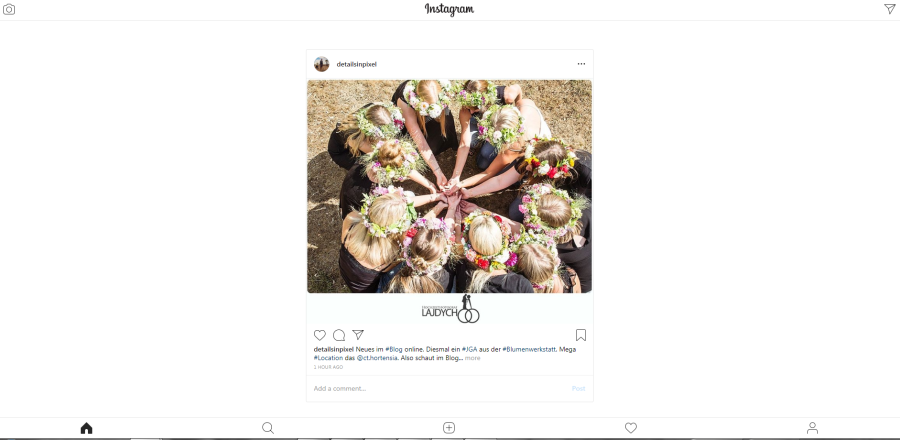Open the @ct.hortensia mention link

[377, 358]
